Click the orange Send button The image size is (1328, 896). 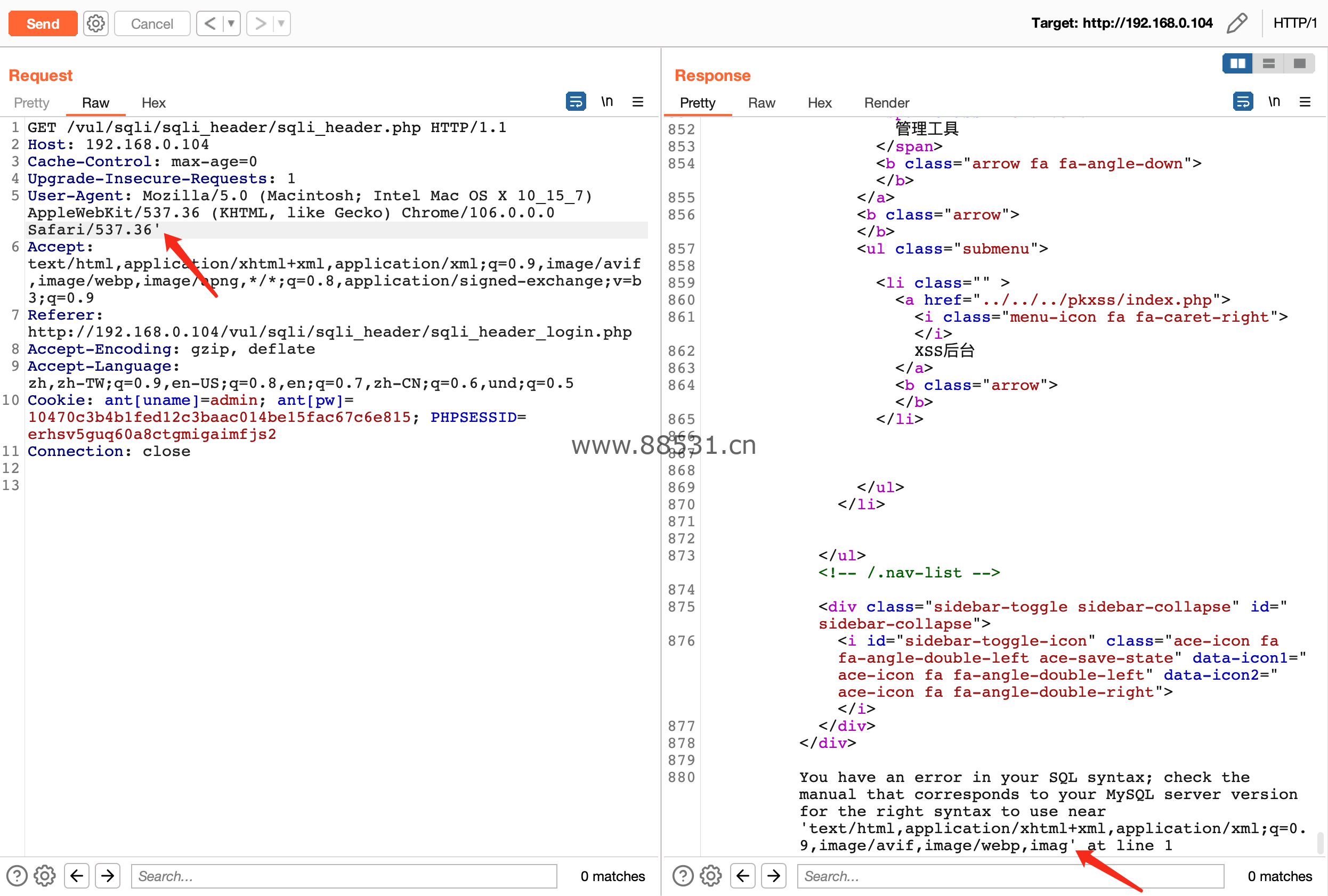click(x=43, y=23)
